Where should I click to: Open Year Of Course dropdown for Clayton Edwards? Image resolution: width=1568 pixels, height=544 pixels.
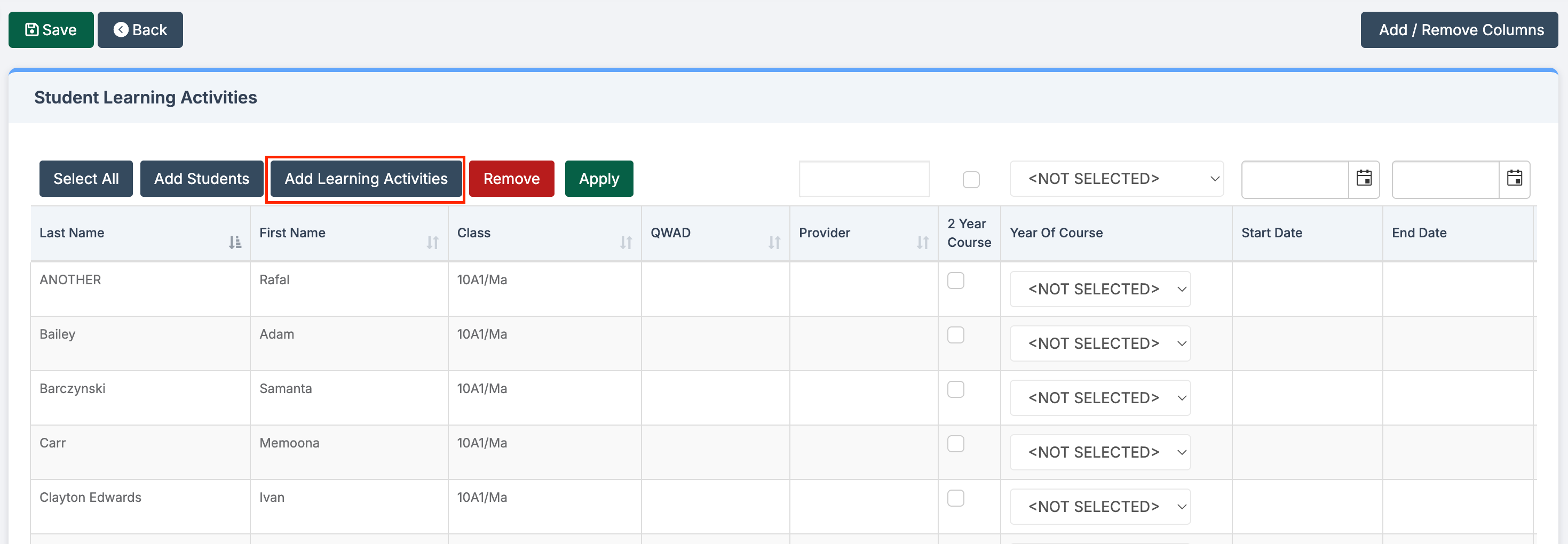(1100, 507)
